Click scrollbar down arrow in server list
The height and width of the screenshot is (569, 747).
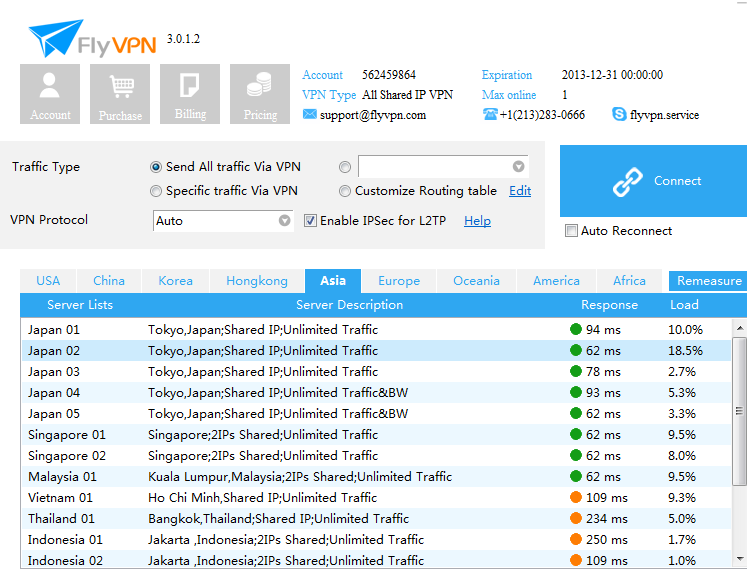tap(739, 559)
